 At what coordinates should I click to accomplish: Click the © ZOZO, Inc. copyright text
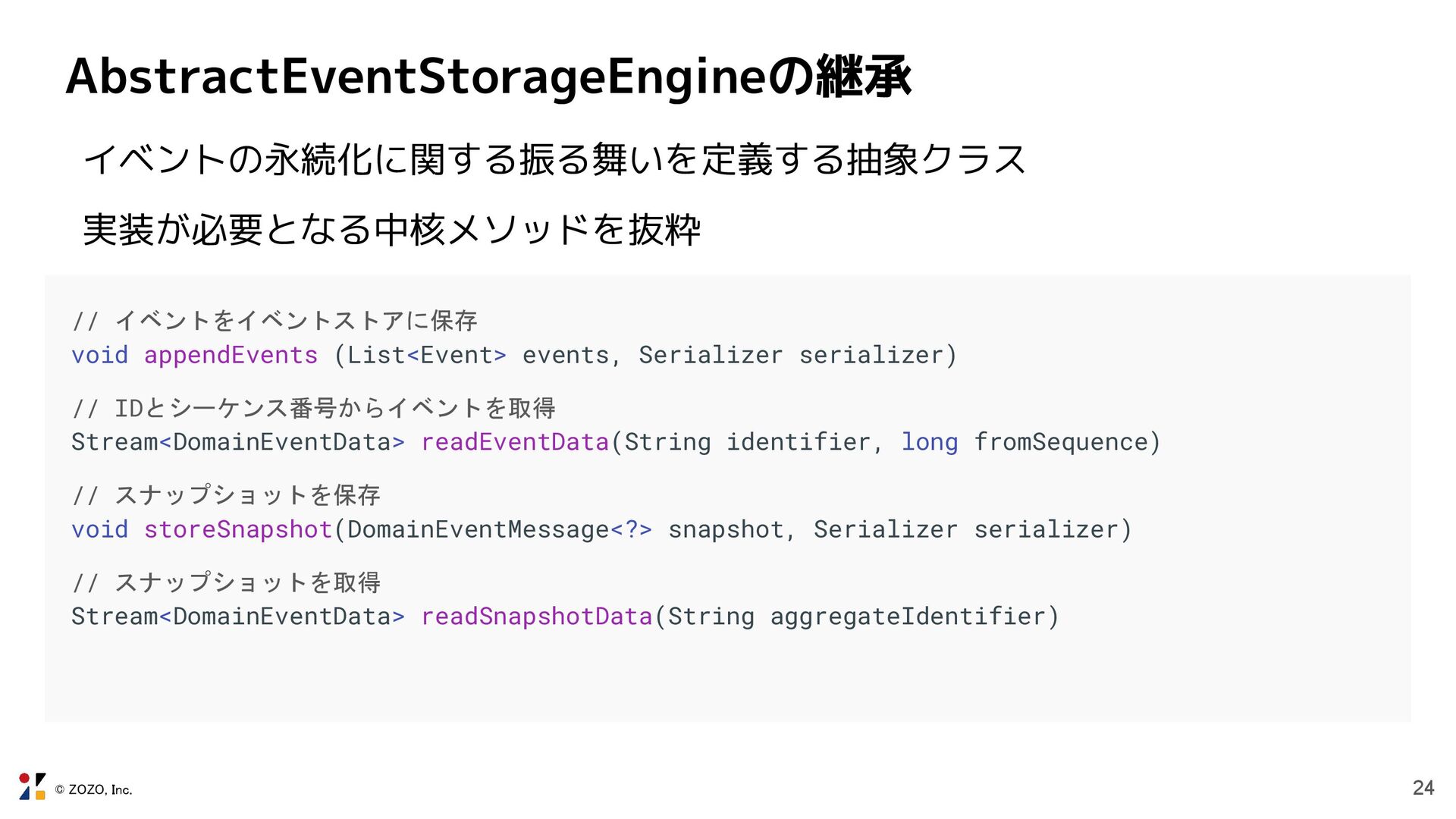click(93, 790)
